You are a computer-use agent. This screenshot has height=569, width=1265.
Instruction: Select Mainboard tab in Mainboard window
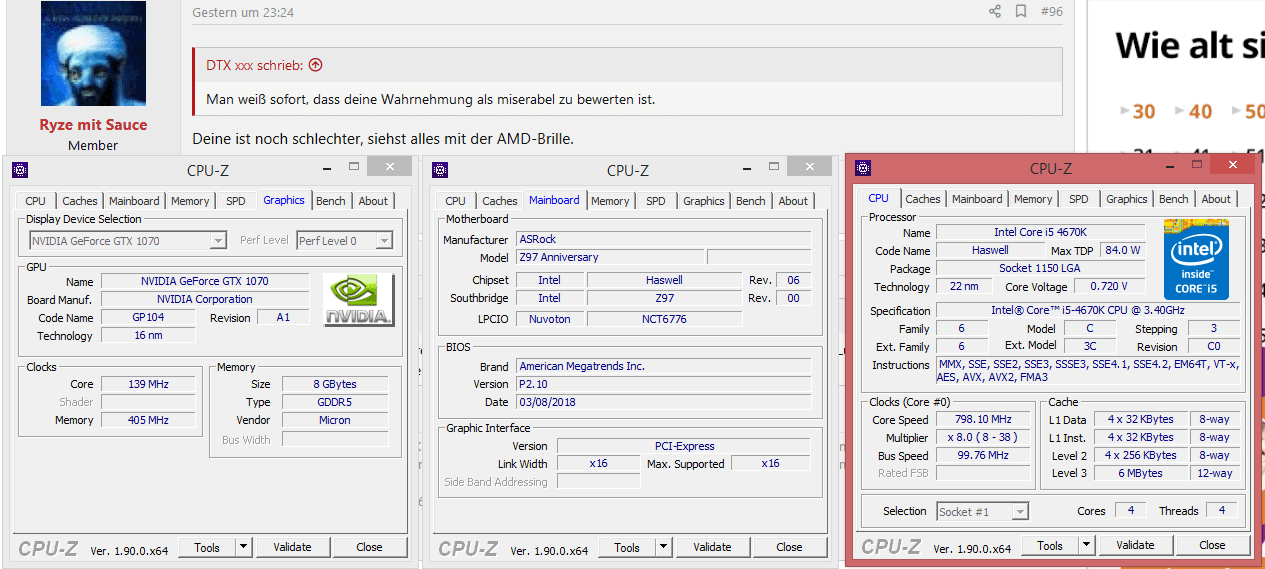pos(554,200)
